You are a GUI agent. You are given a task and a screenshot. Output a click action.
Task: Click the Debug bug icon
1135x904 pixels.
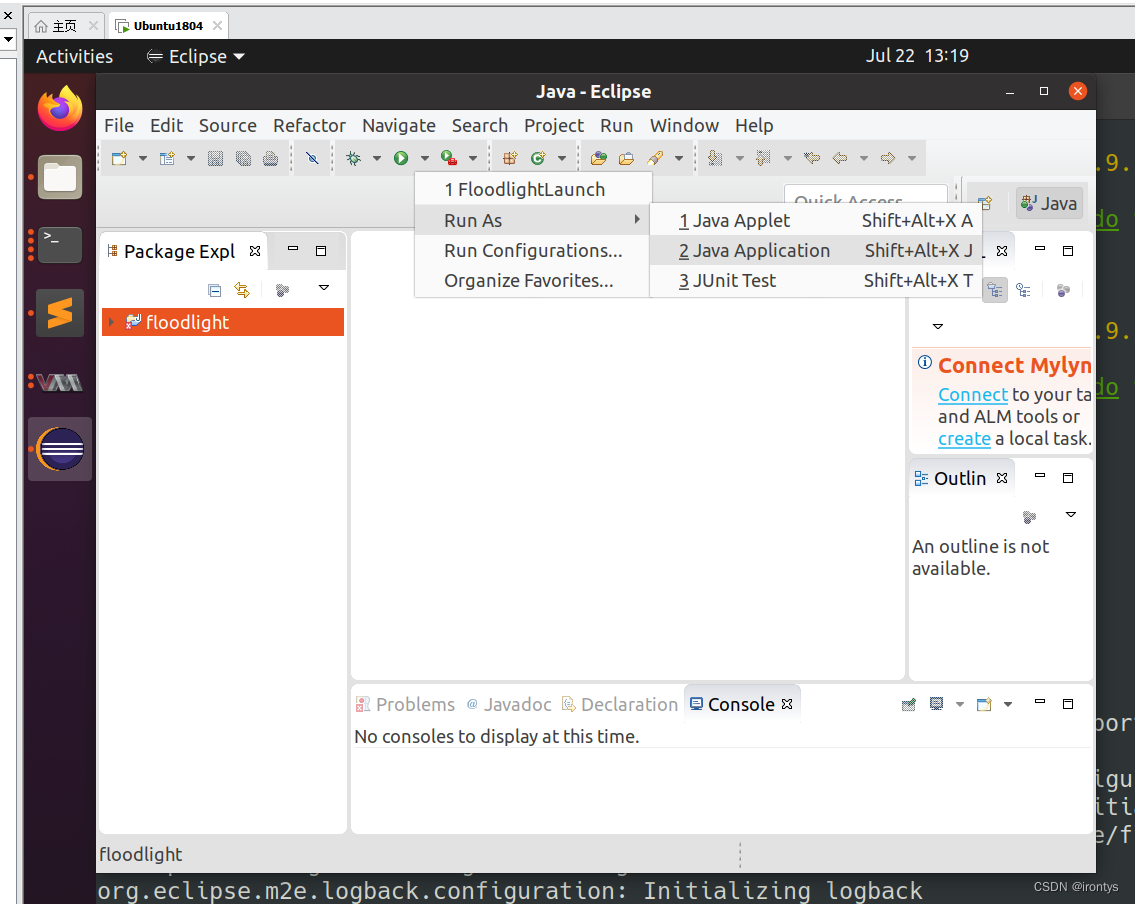[x=354, y=158]
